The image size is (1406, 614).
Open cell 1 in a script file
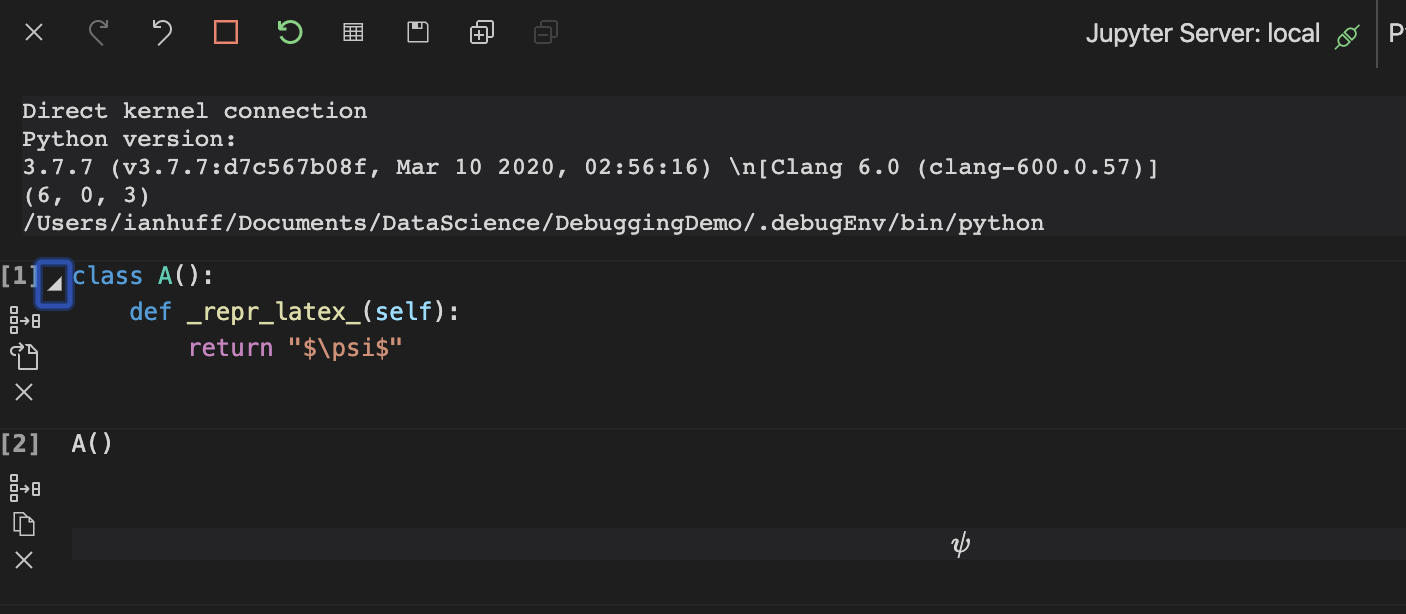25,355
